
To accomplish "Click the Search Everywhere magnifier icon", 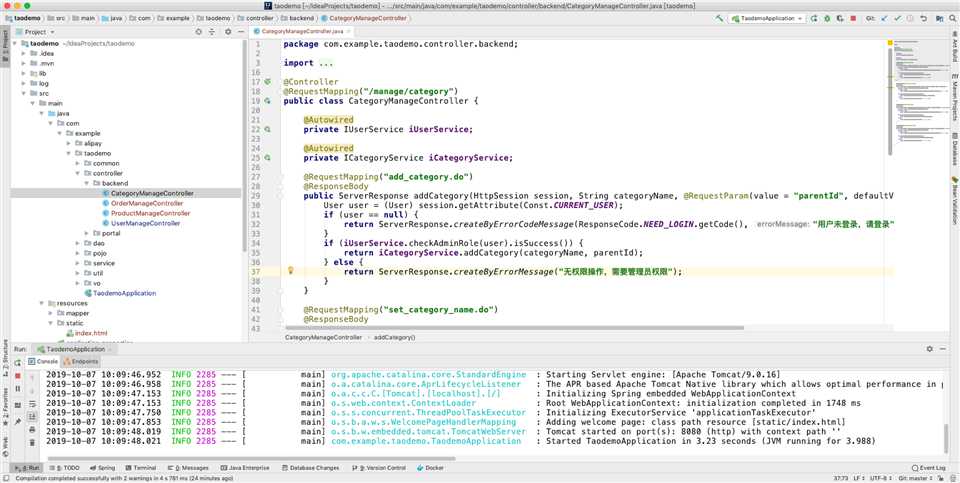I will coord(952,18).
